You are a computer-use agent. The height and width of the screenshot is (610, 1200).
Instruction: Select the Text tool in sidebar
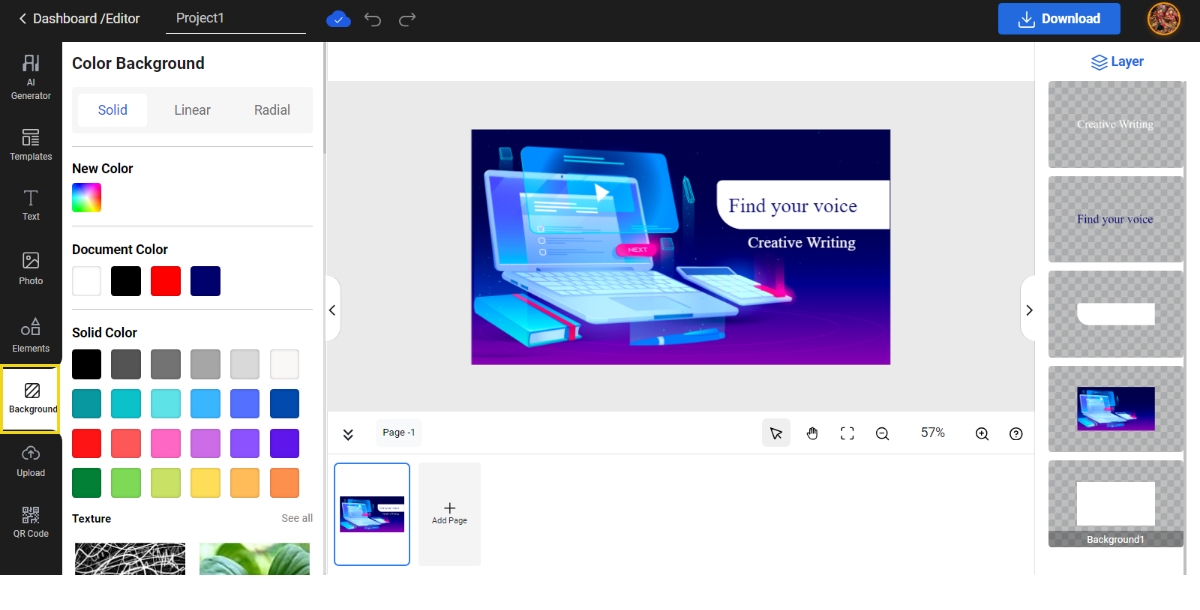coord(31,204)
